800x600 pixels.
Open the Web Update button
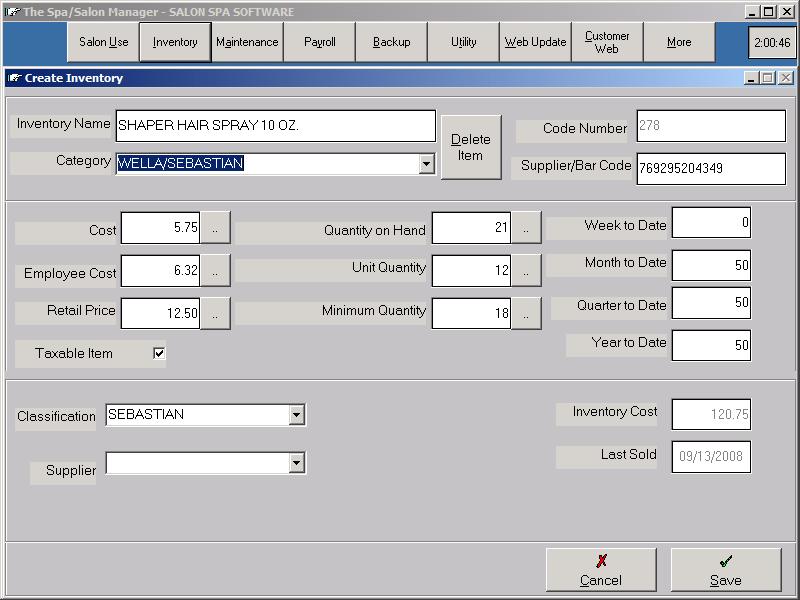tap(535, 43)
